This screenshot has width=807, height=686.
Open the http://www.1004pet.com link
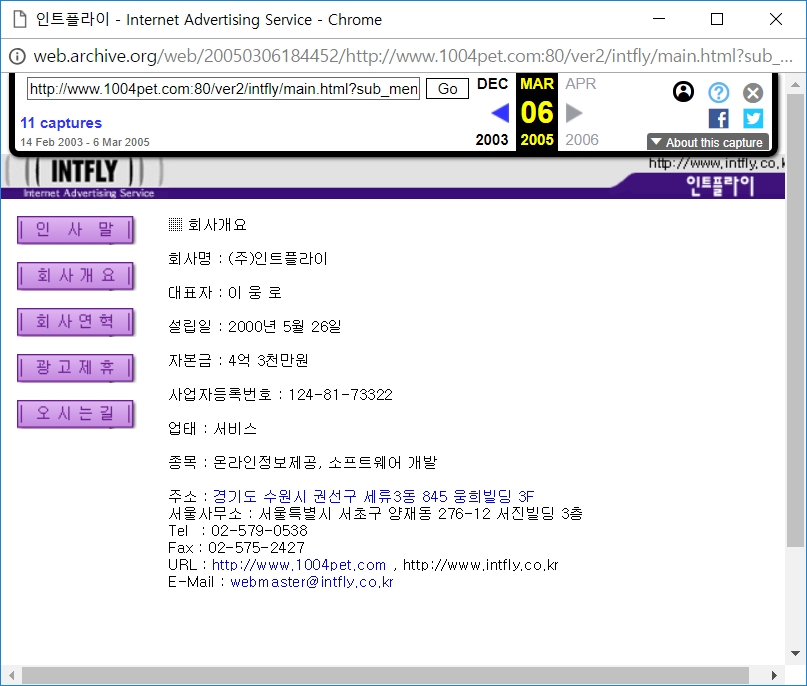pyautogui.click(x=299, y=565)
